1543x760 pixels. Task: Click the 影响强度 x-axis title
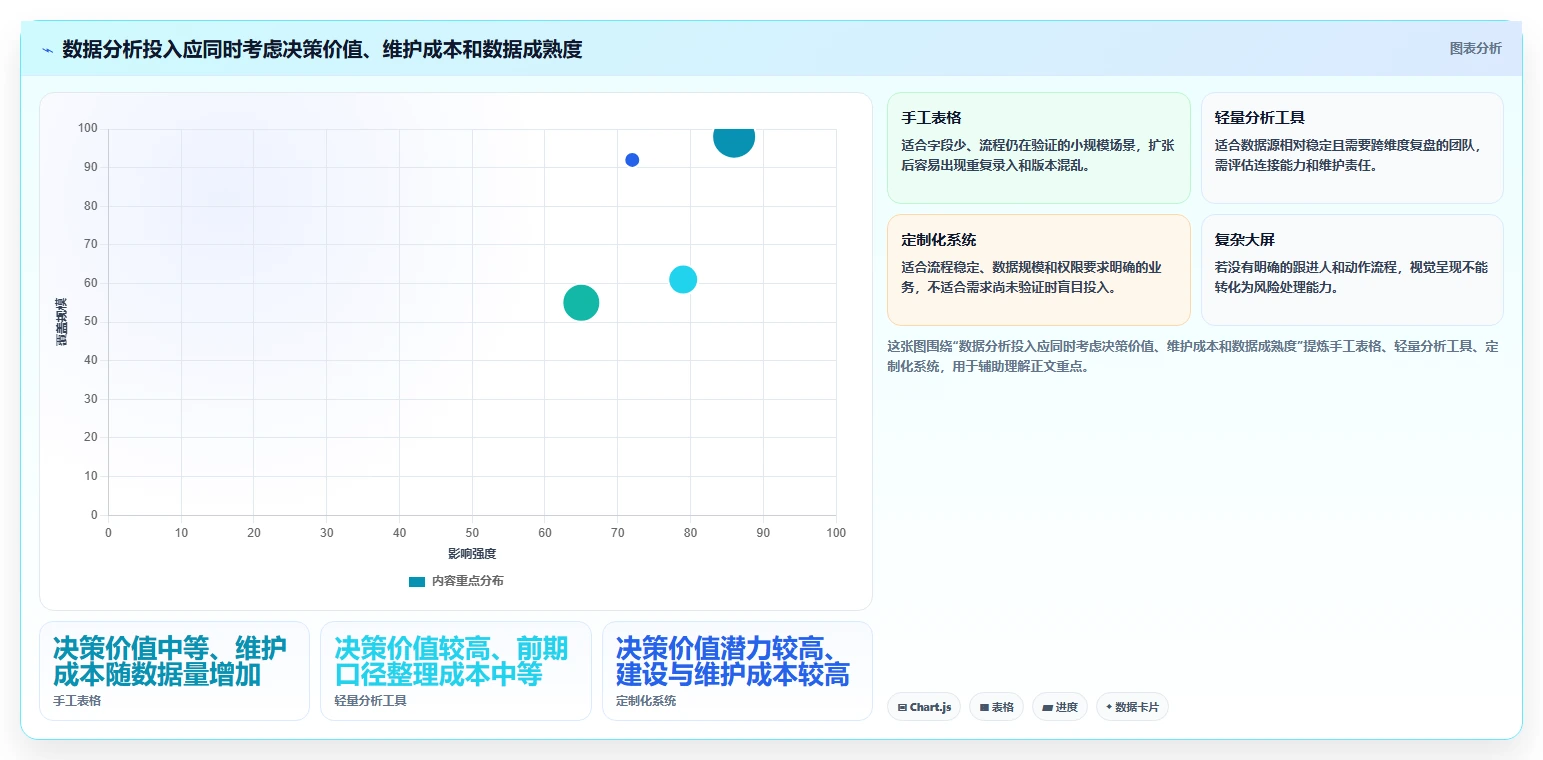tap(472, 554)
